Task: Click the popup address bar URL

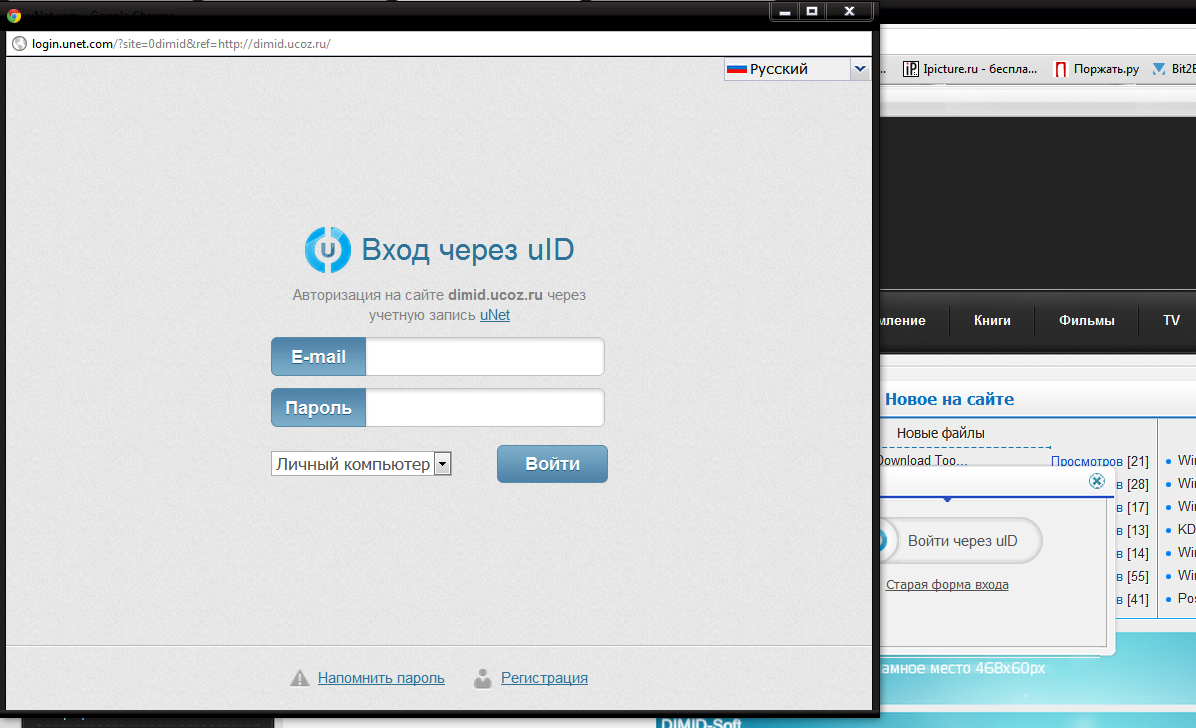Action: (x=182, y=44)
